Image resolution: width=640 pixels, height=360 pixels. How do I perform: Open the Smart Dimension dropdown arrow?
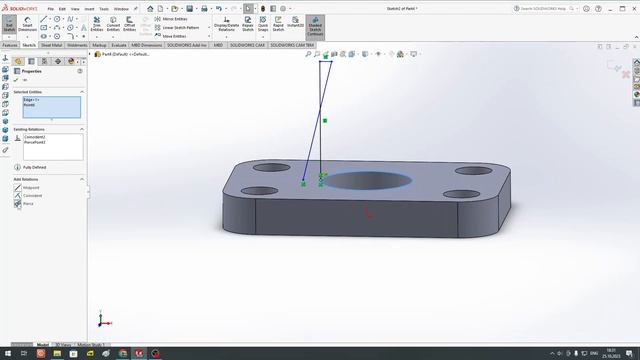(27, 37)
